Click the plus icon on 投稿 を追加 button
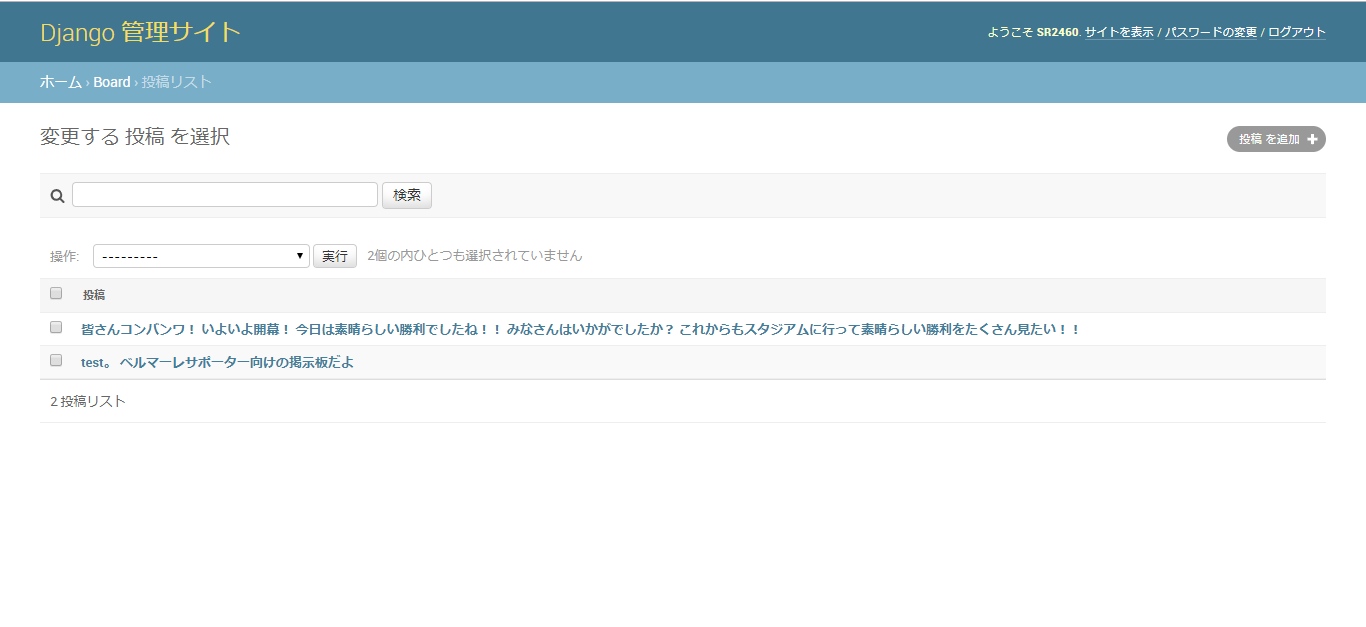Image resolution: width=1366 pixels, height=627 pixels. point(1311,139)
